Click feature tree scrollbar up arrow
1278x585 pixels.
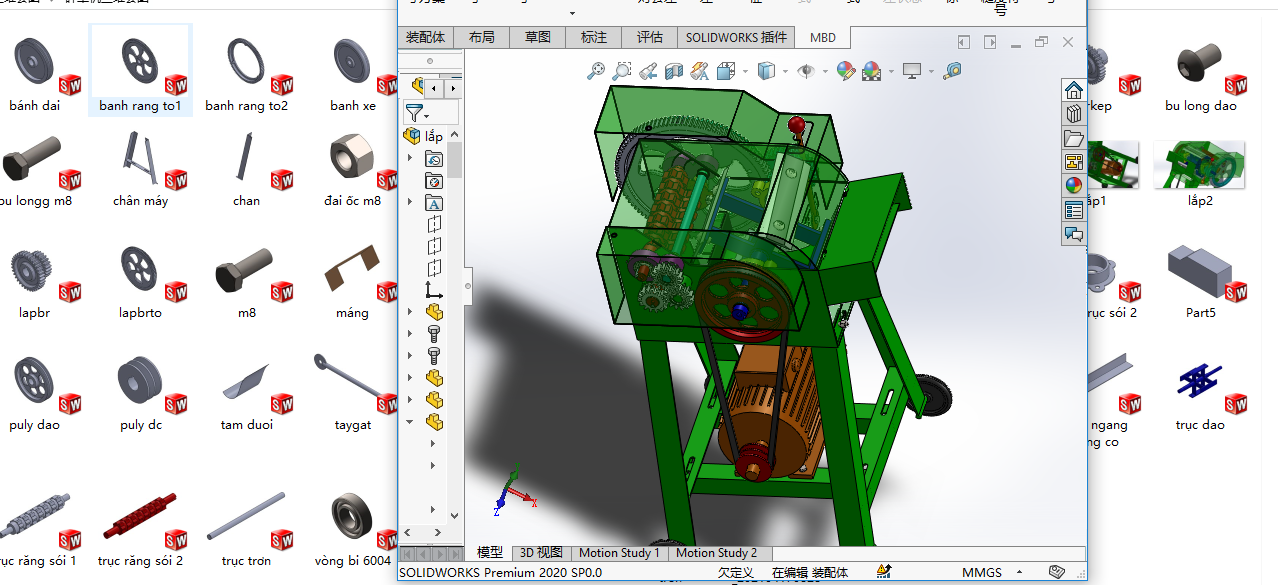tap(455, 135)
